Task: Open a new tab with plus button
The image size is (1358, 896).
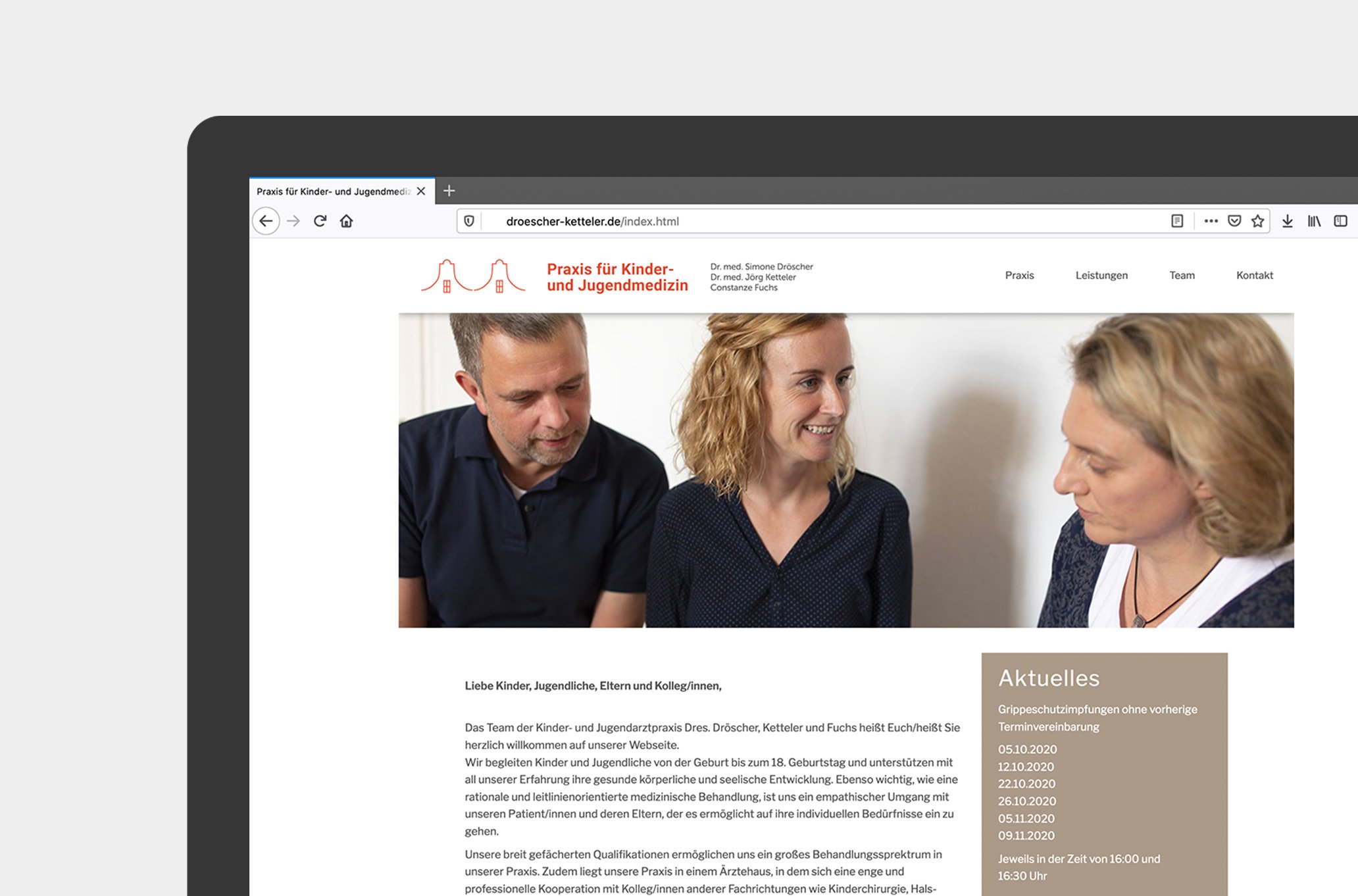Action: 449,191
